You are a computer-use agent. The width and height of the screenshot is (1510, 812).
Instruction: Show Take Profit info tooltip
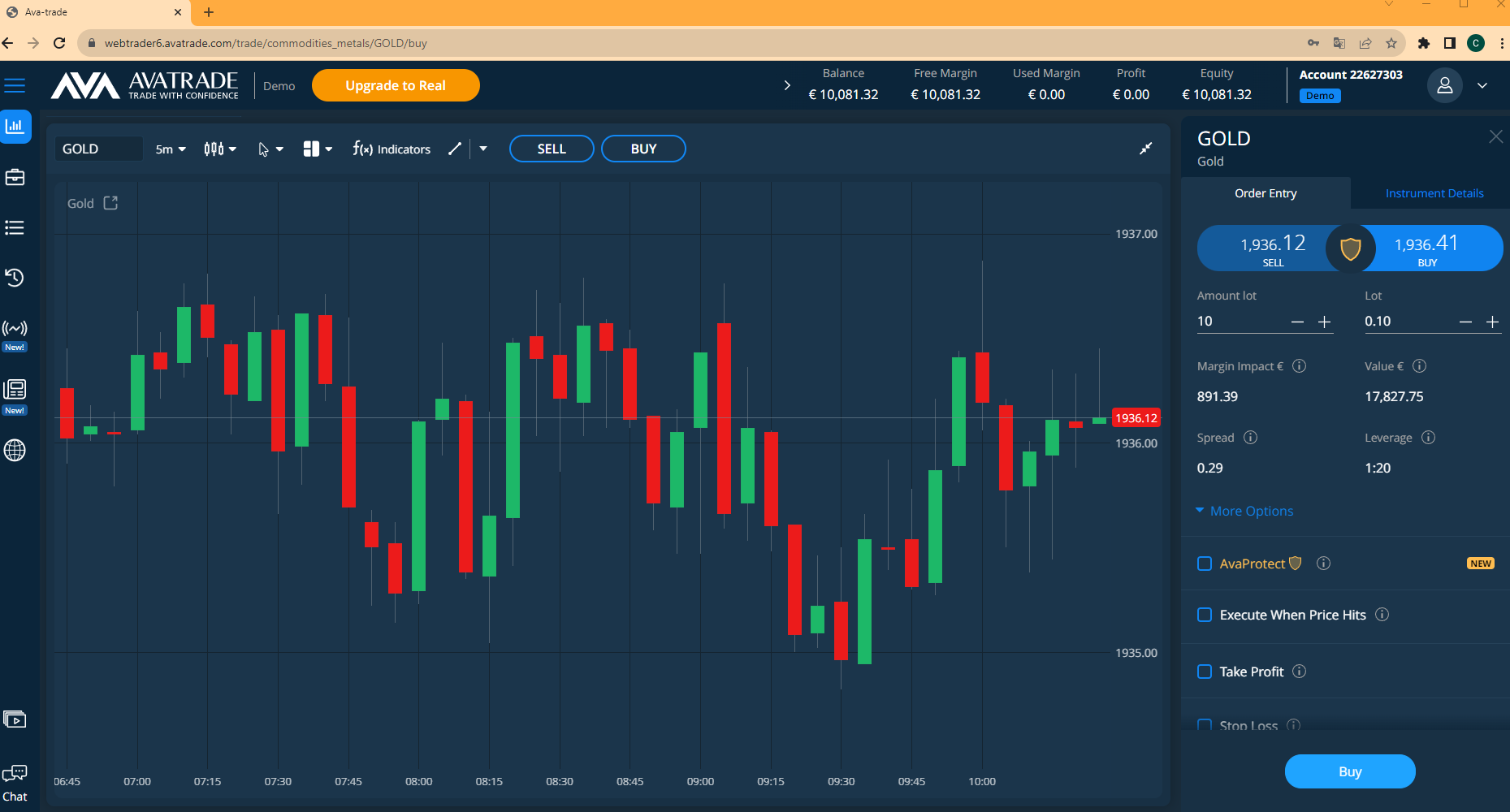coord(1299,672)
